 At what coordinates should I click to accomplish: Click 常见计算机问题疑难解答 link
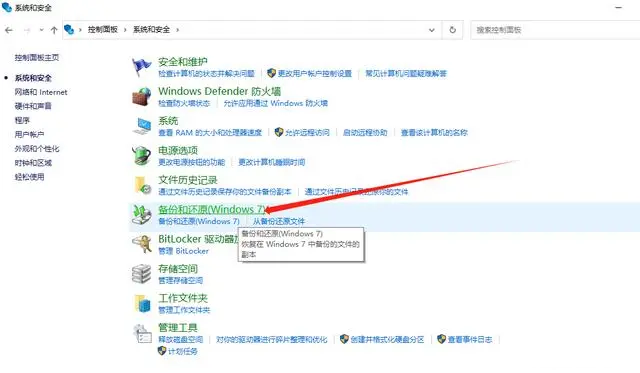click(406, 73)
